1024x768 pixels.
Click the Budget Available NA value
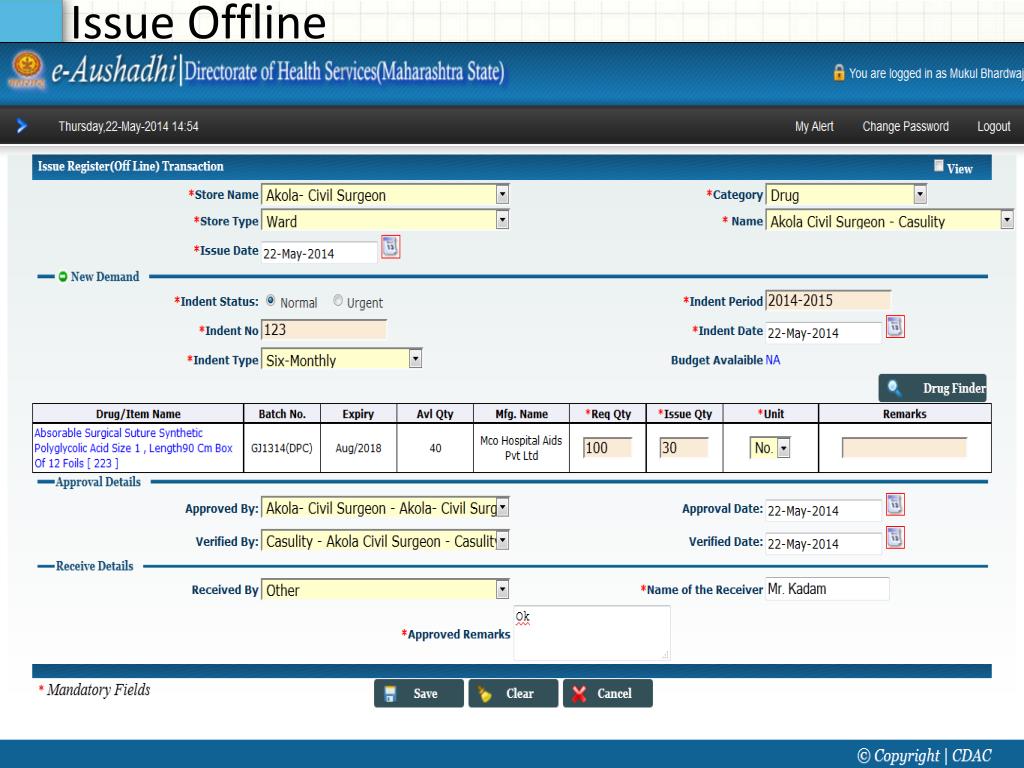(x=773, y=360)
